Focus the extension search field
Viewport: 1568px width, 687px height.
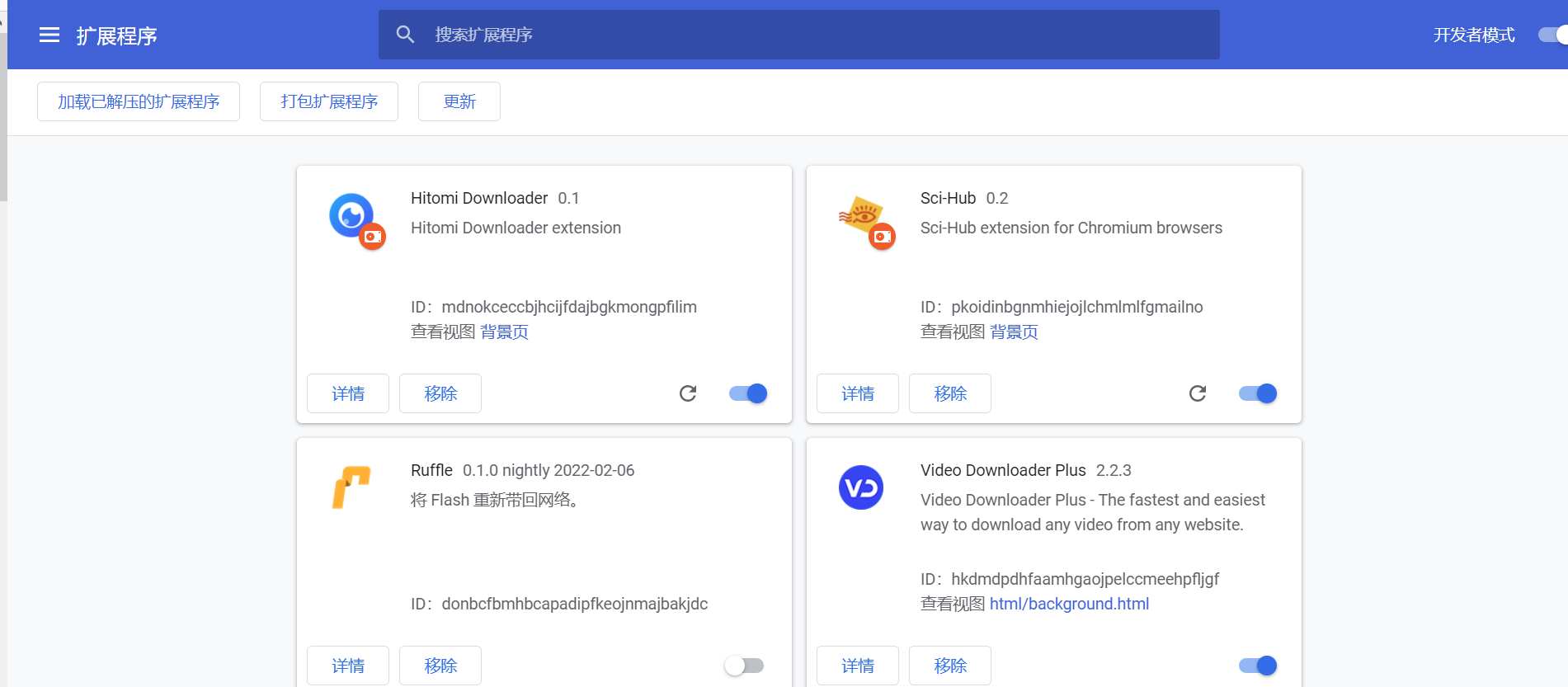pos(798,35)
